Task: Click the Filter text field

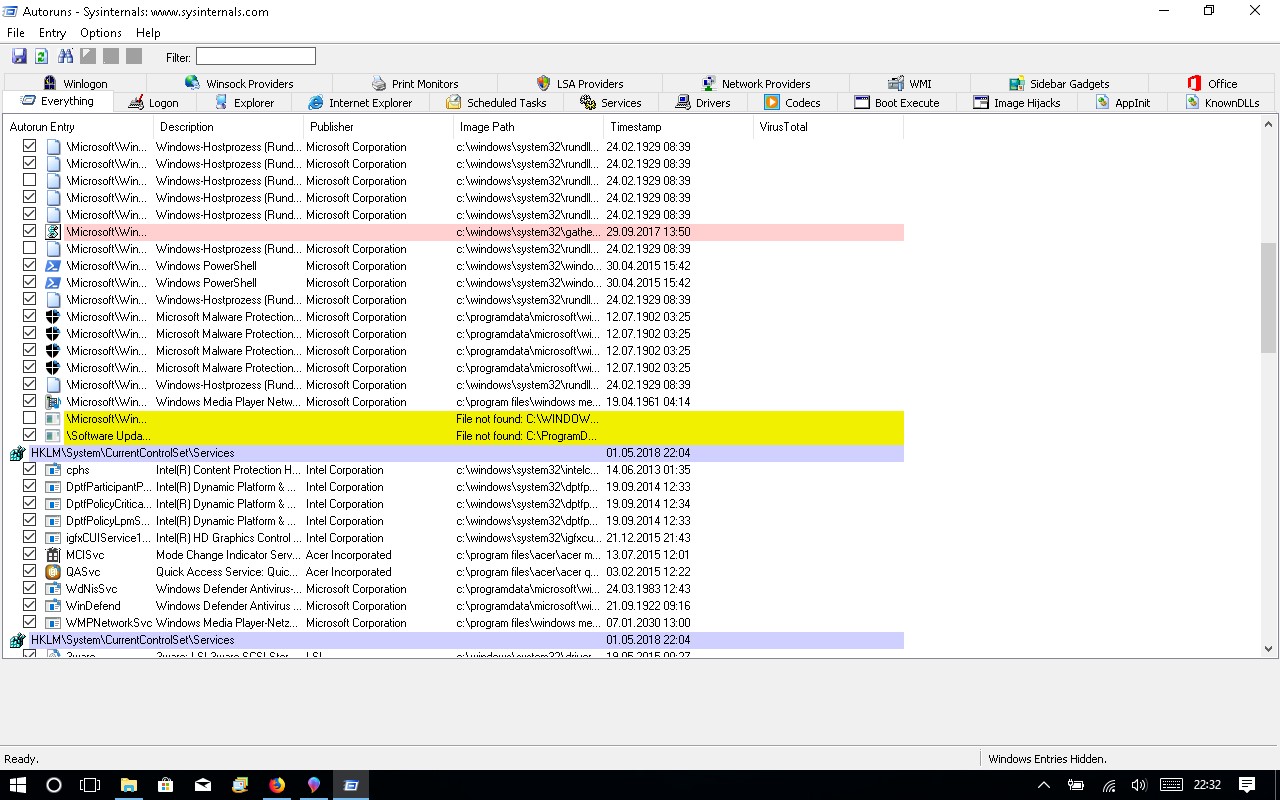Action: (256, 57)
